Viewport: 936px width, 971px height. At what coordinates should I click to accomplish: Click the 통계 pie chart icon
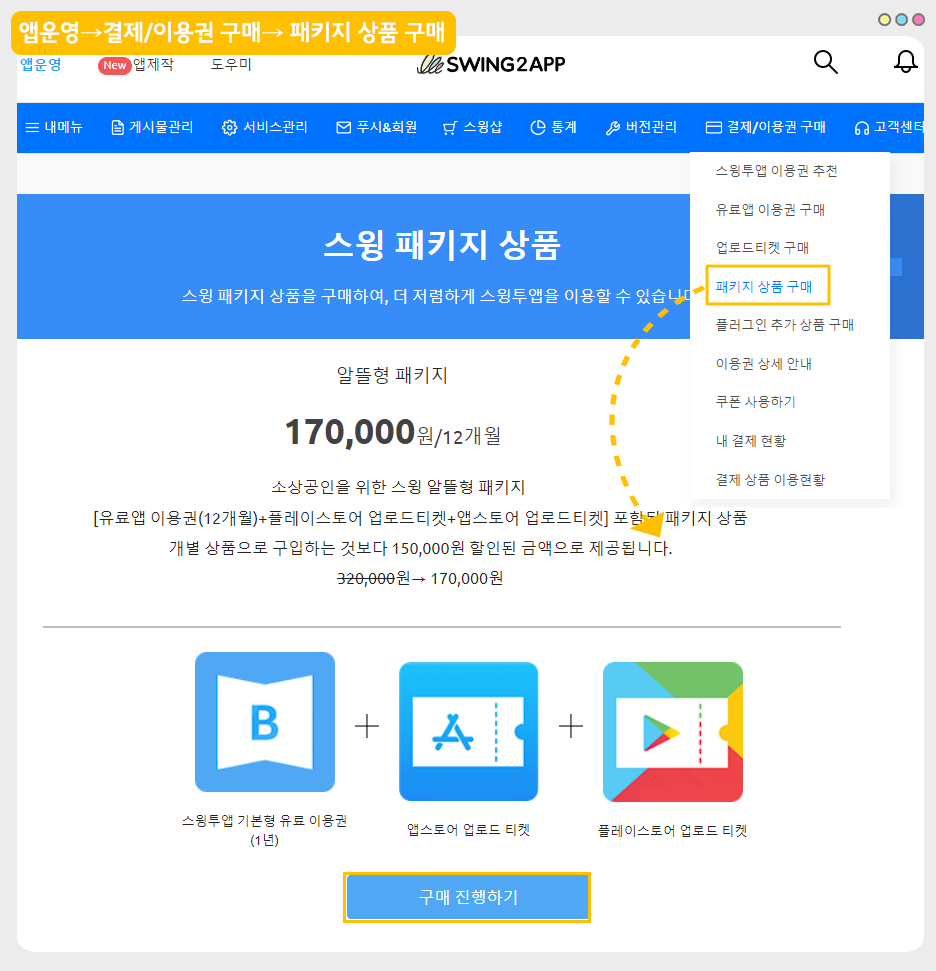point(538,128)
